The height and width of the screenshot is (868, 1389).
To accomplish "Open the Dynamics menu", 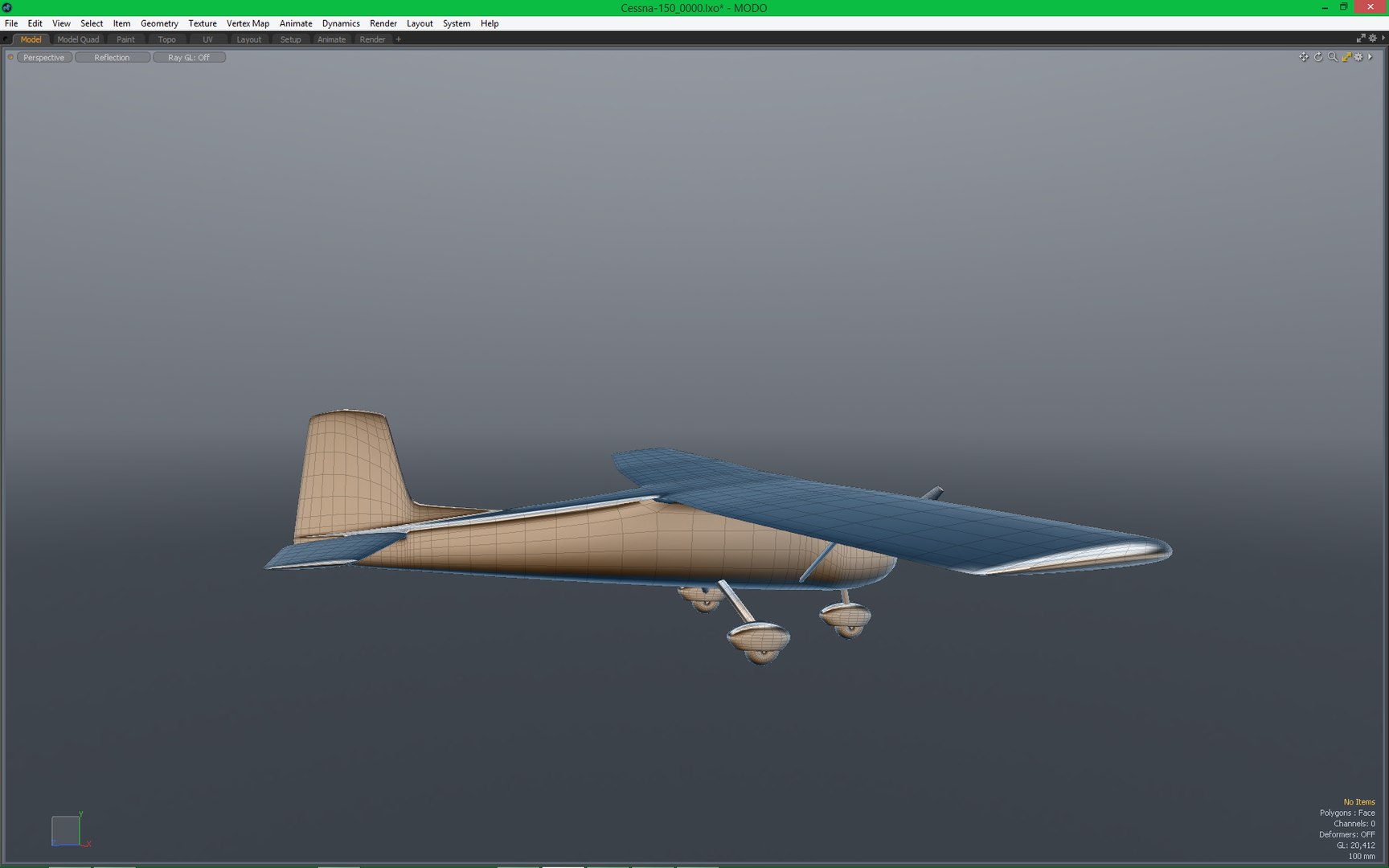I will 341,23.
